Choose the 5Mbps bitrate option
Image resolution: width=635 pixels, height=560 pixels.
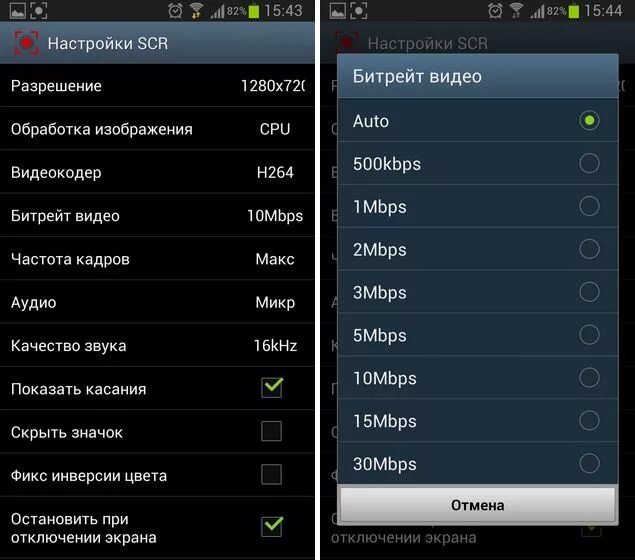478,335
